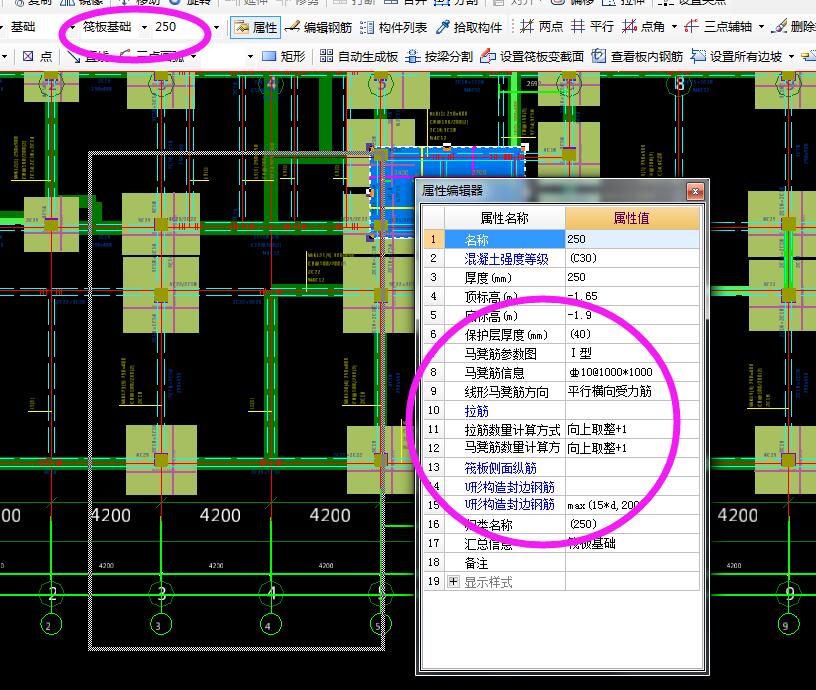The height and width of the screenshot is (690, 816).
Task: Expand the arrow left of 矩形
Action: 250,56
